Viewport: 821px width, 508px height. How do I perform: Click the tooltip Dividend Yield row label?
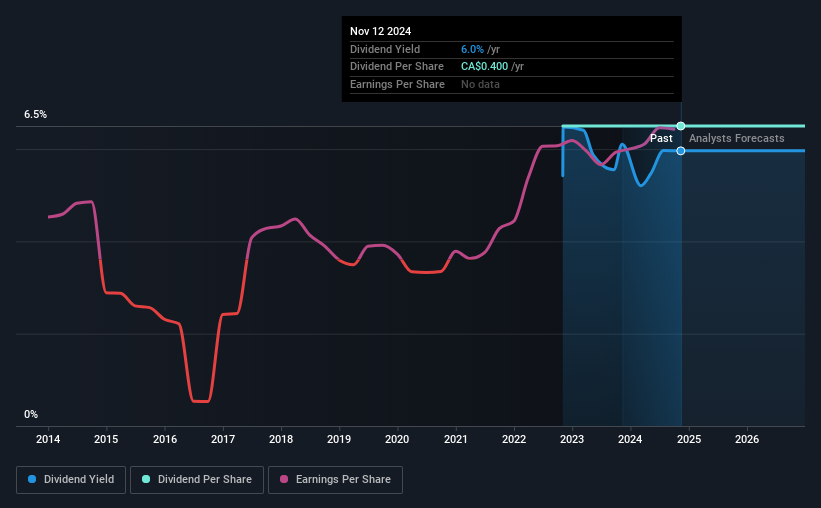point(385,49)
